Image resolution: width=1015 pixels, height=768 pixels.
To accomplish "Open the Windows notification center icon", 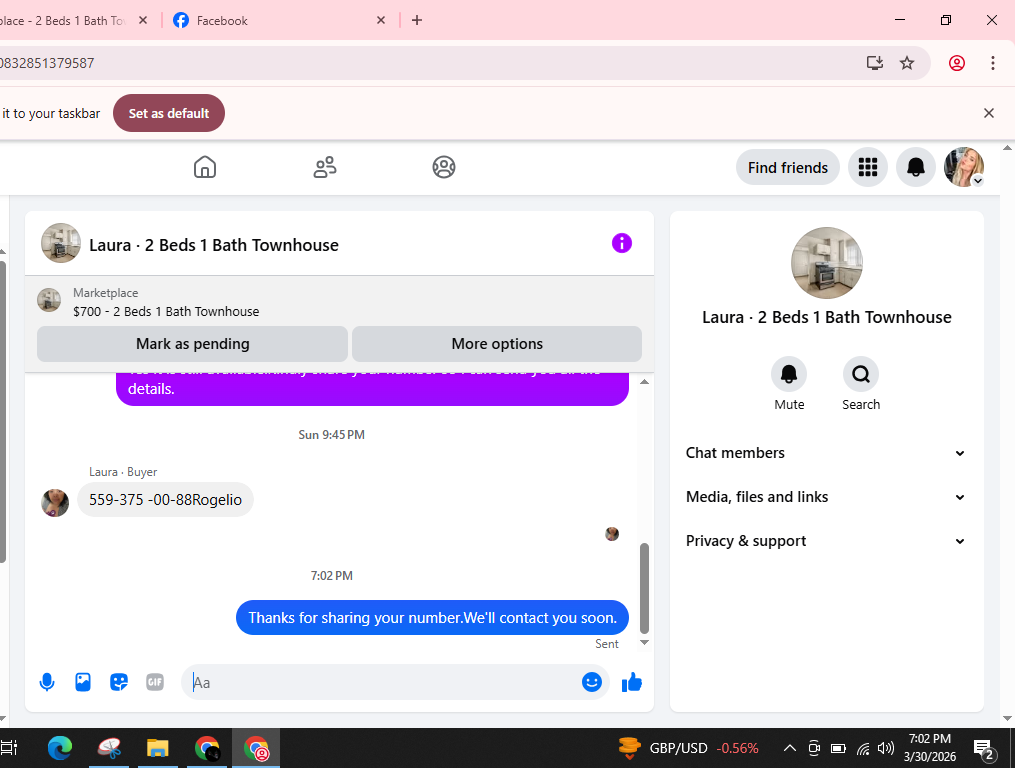I will tap(984, 749).
